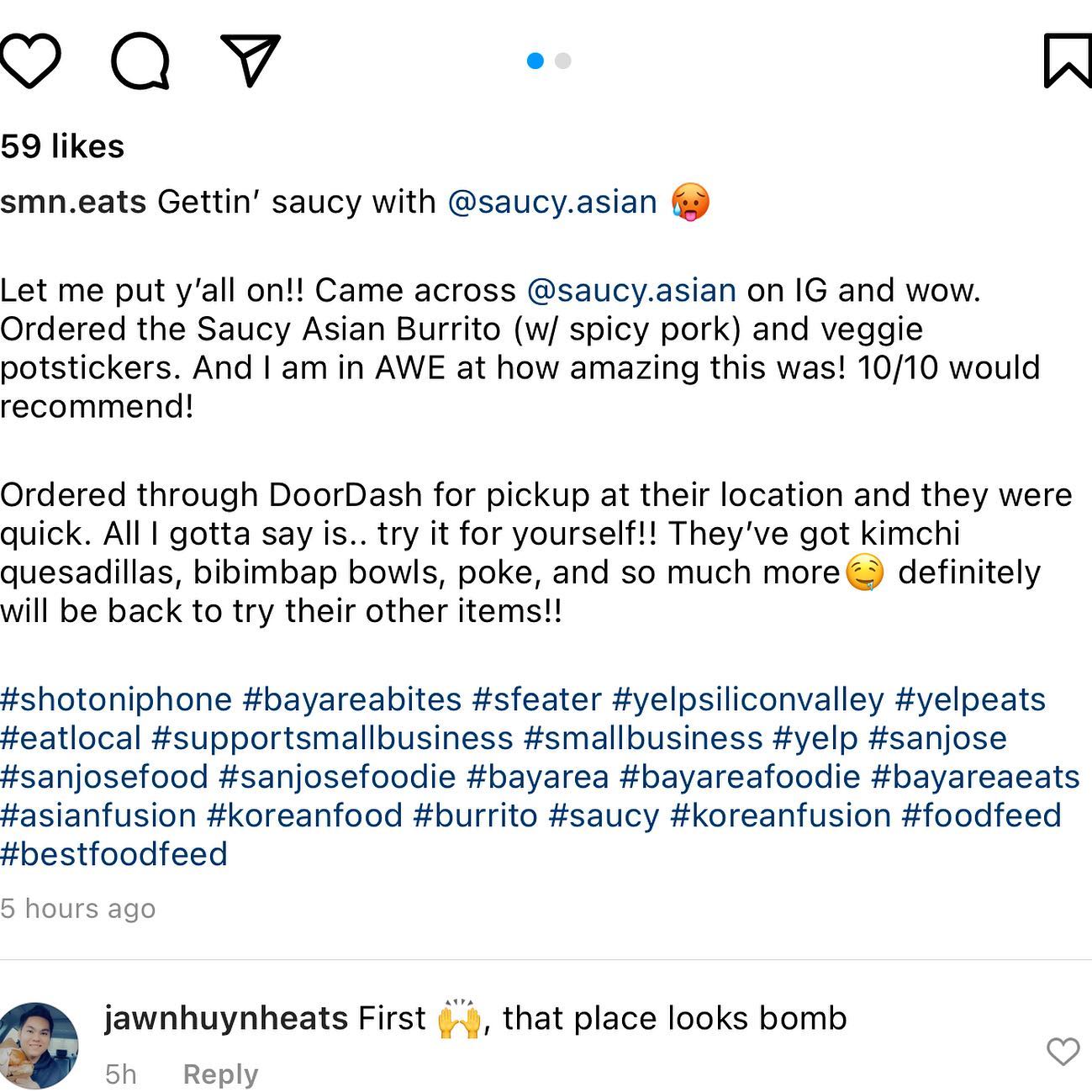
Task: Open the #sanjosefoodie hashtag
Action: point(337,777)
